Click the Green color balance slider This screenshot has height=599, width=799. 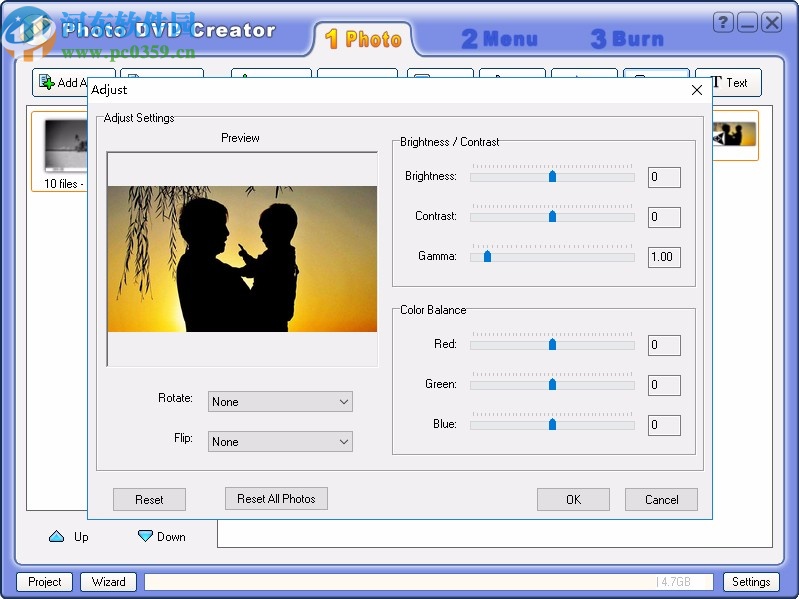552,385
